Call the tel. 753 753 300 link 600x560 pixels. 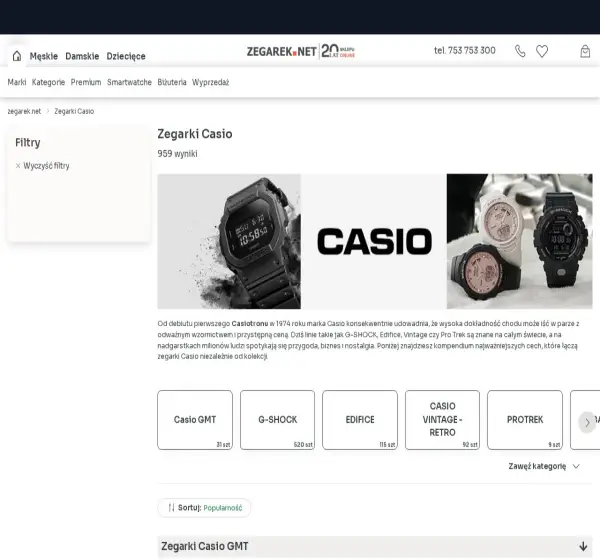tap(465, 51)
